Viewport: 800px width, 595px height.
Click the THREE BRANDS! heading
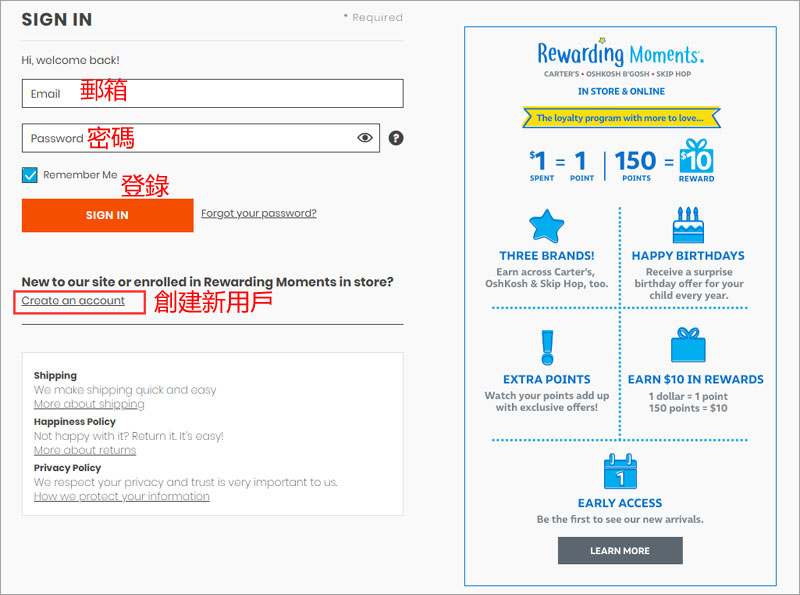coord(547,256)
